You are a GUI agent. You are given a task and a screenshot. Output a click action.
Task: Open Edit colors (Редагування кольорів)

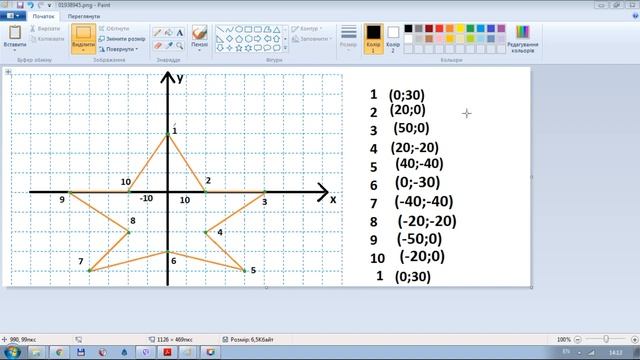523,39
